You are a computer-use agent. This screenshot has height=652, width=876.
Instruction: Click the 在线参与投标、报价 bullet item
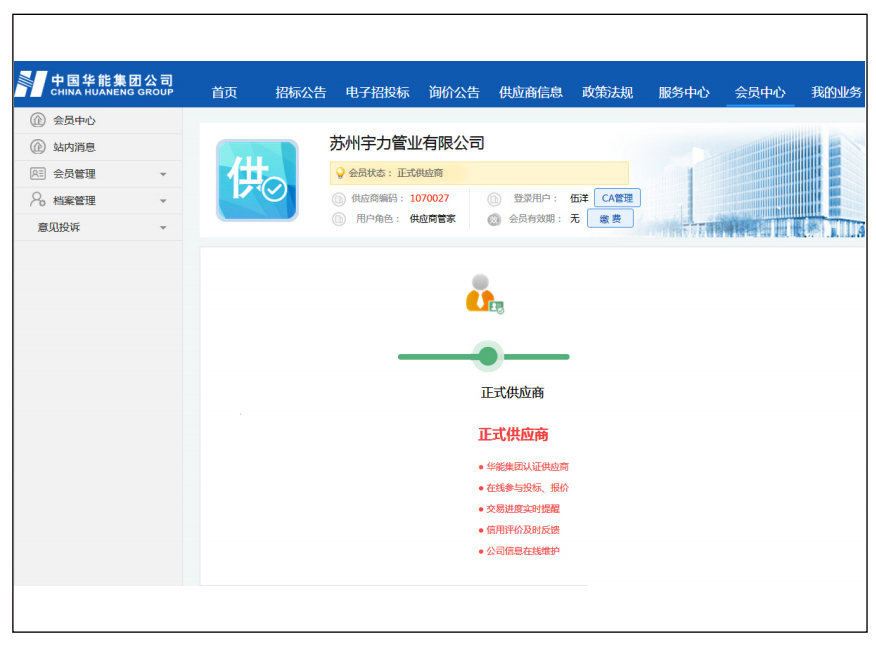523,488
